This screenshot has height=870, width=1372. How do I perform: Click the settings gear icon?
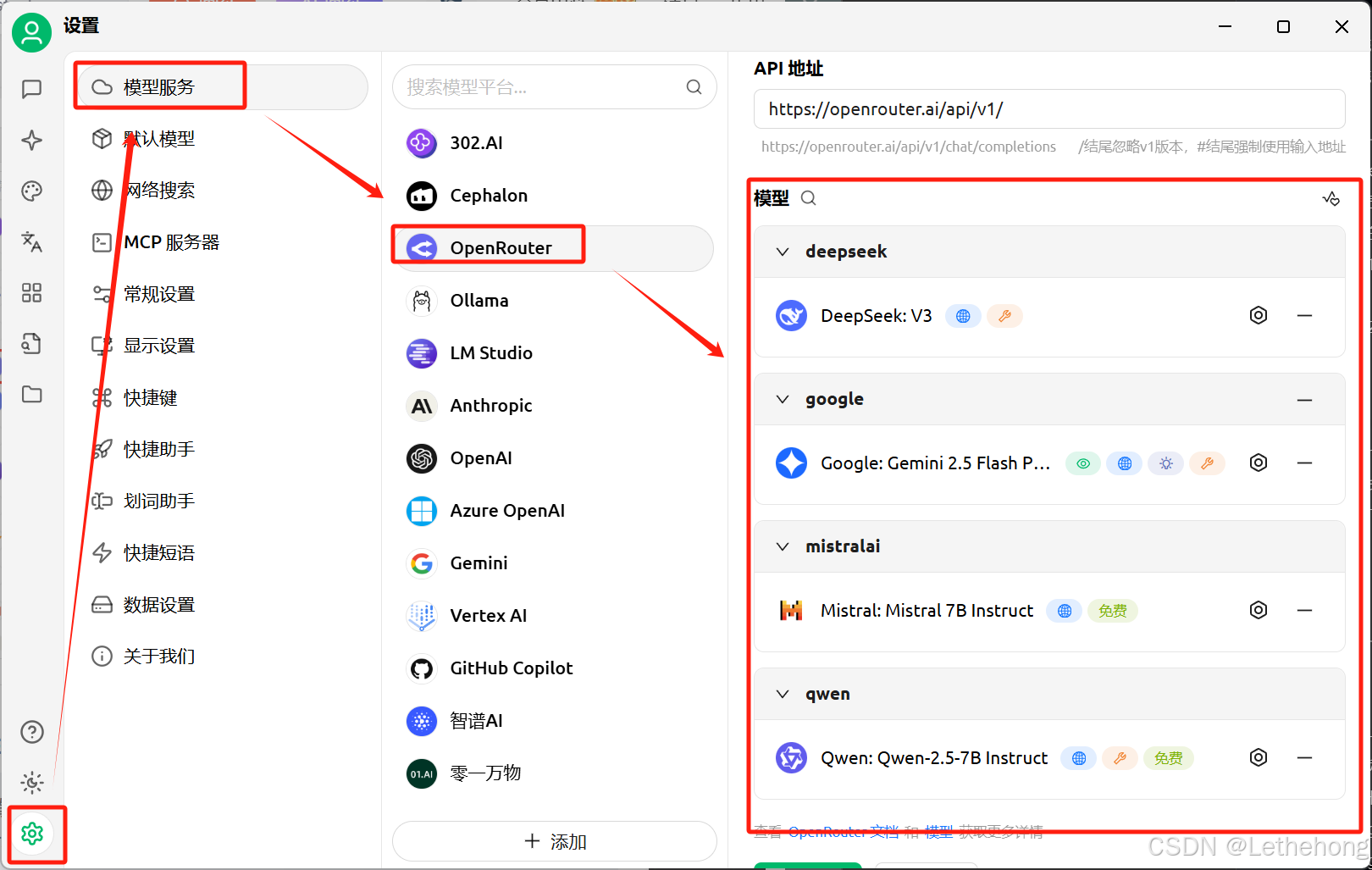[x=32, y=834]
